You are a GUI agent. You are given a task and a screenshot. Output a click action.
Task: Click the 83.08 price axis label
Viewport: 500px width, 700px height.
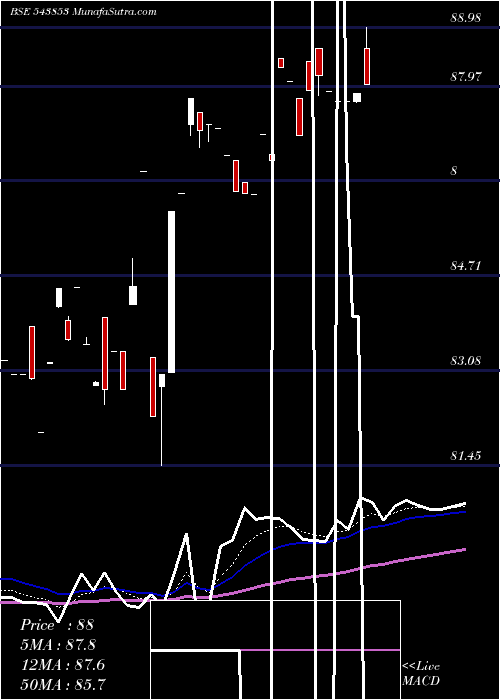tap(466, 361)
